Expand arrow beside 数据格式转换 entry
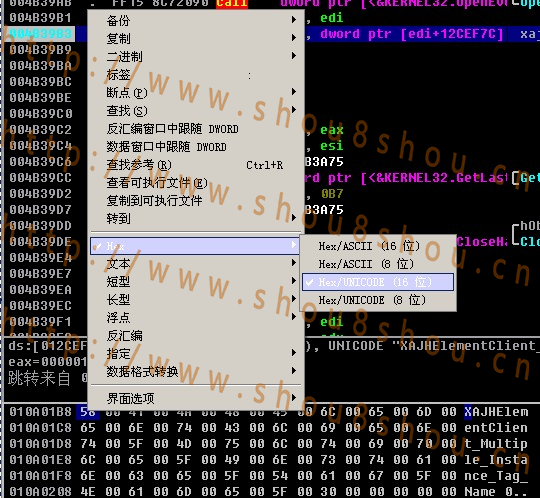 pyautogui.click(x=293, y=371)
